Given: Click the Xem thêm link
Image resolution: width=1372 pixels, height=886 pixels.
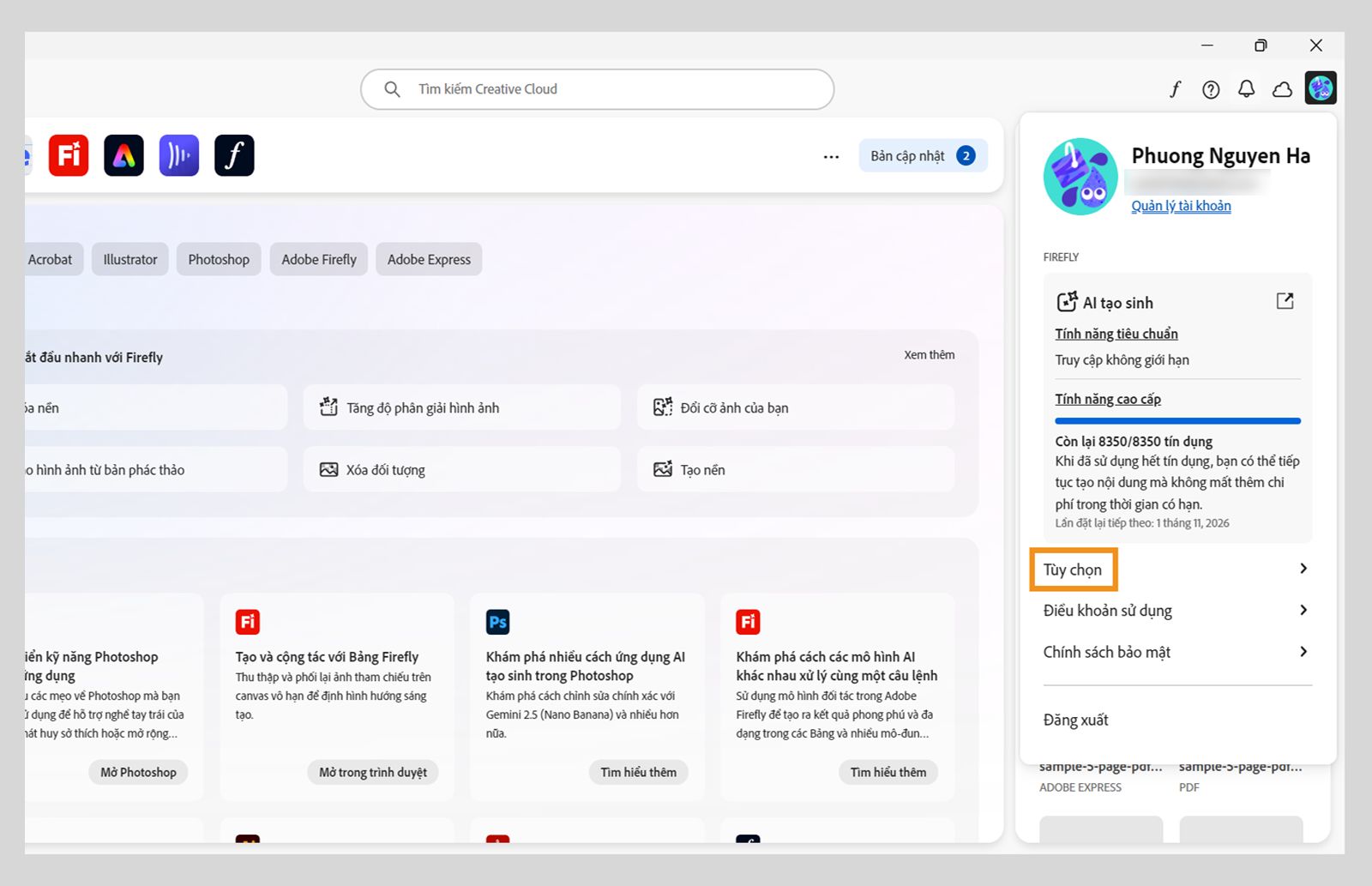Looking at the screenshot, I should (x=929, y=355).
